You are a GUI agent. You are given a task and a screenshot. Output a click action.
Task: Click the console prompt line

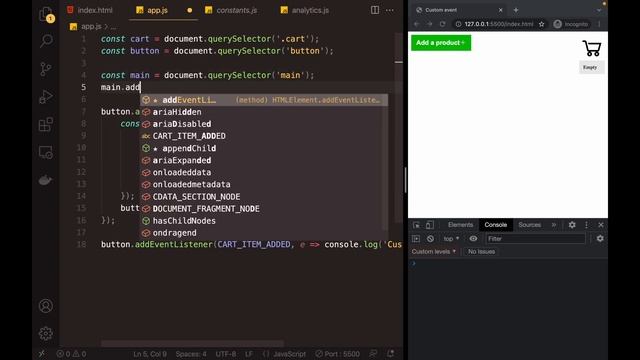(x=508, y=264)
